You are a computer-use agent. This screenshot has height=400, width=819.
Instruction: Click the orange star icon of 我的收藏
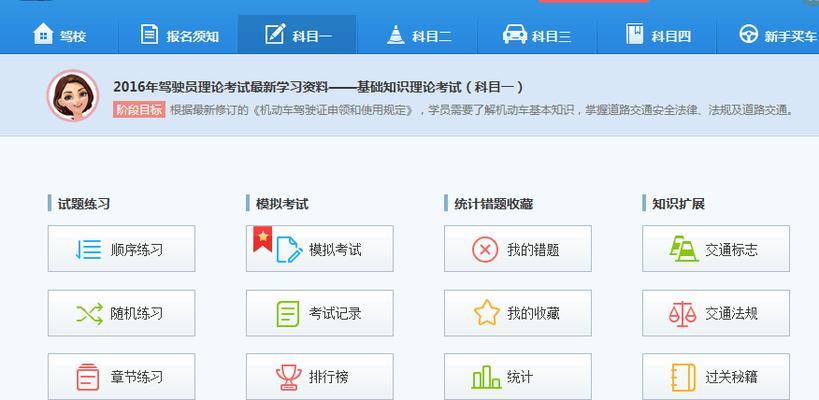(x=487, y=313)
